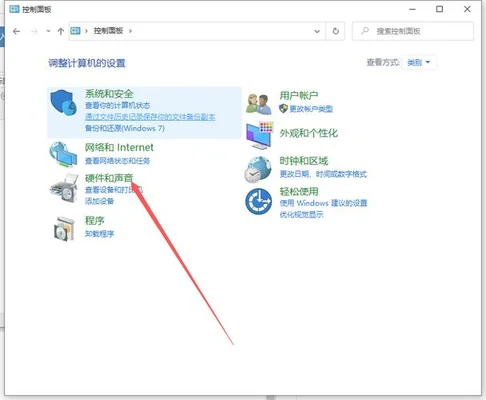Click the Control Panel icon in the title bar
The width and height of the screenshot is (486, 400).
click(14, 9)
